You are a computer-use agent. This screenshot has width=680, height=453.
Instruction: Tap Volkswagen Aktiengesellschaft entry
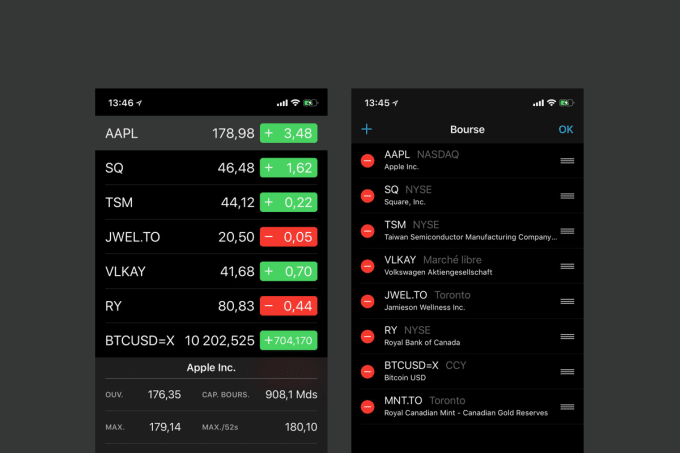[x=438, y=272]
